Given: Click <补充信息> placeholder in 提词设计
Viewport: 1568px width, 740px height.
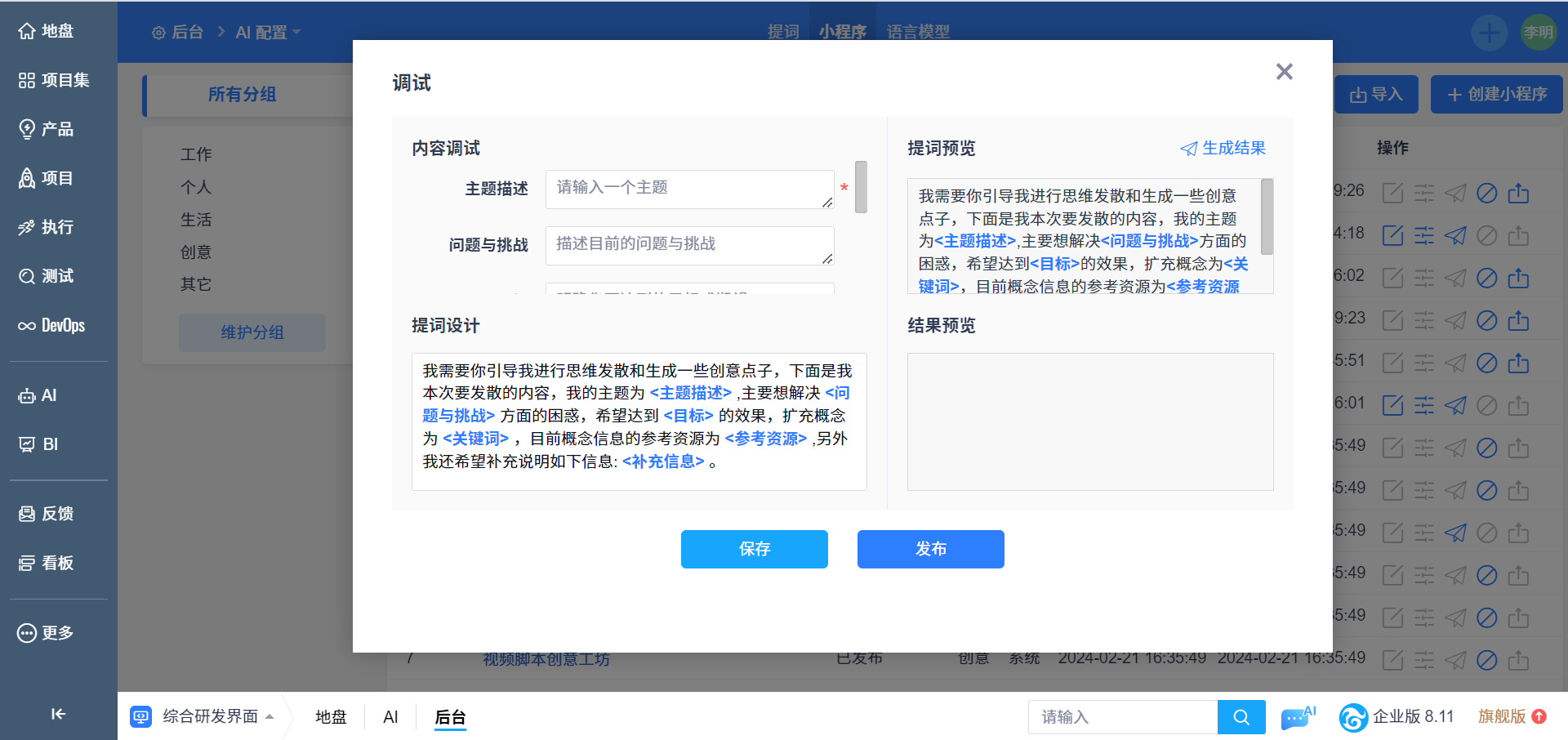Looking at the screenshot, I should pyautogui.click(x=663, y=461).
